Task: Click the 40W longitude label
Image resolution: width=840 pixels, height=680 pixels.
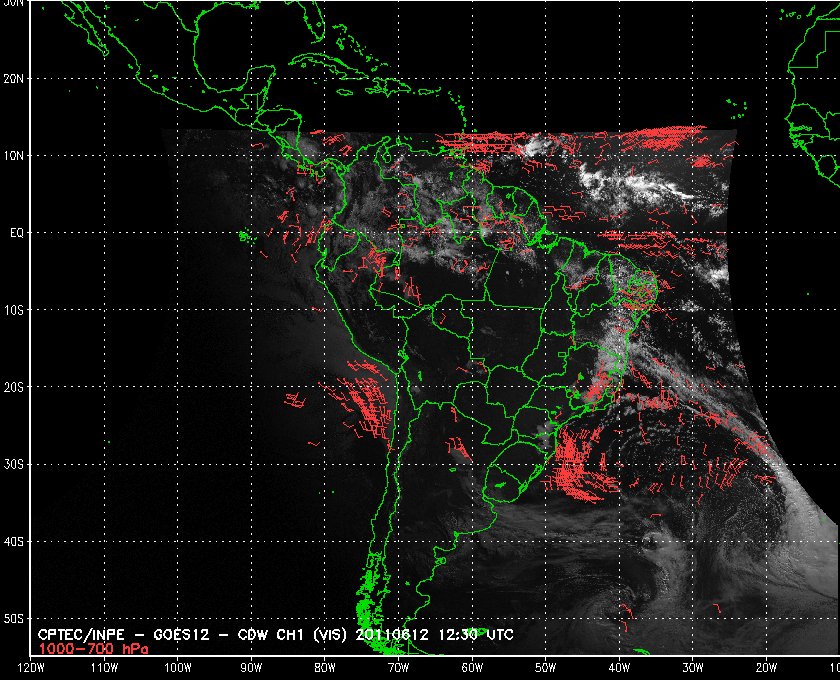Action: tap(619, 667)
